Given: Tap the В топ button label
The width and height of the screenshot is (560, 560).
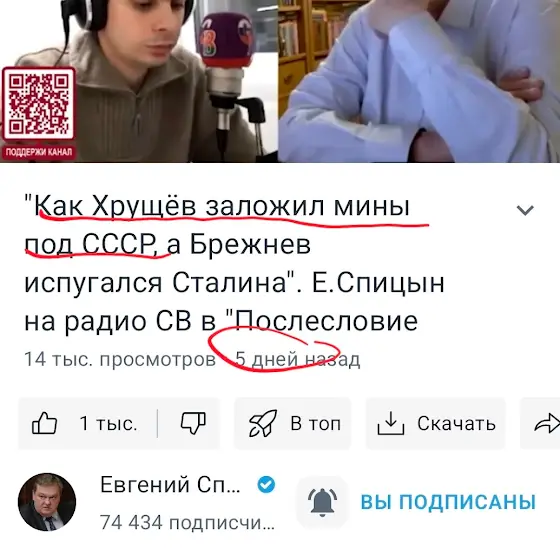Looking at the screenshot, I should (315, 424).
